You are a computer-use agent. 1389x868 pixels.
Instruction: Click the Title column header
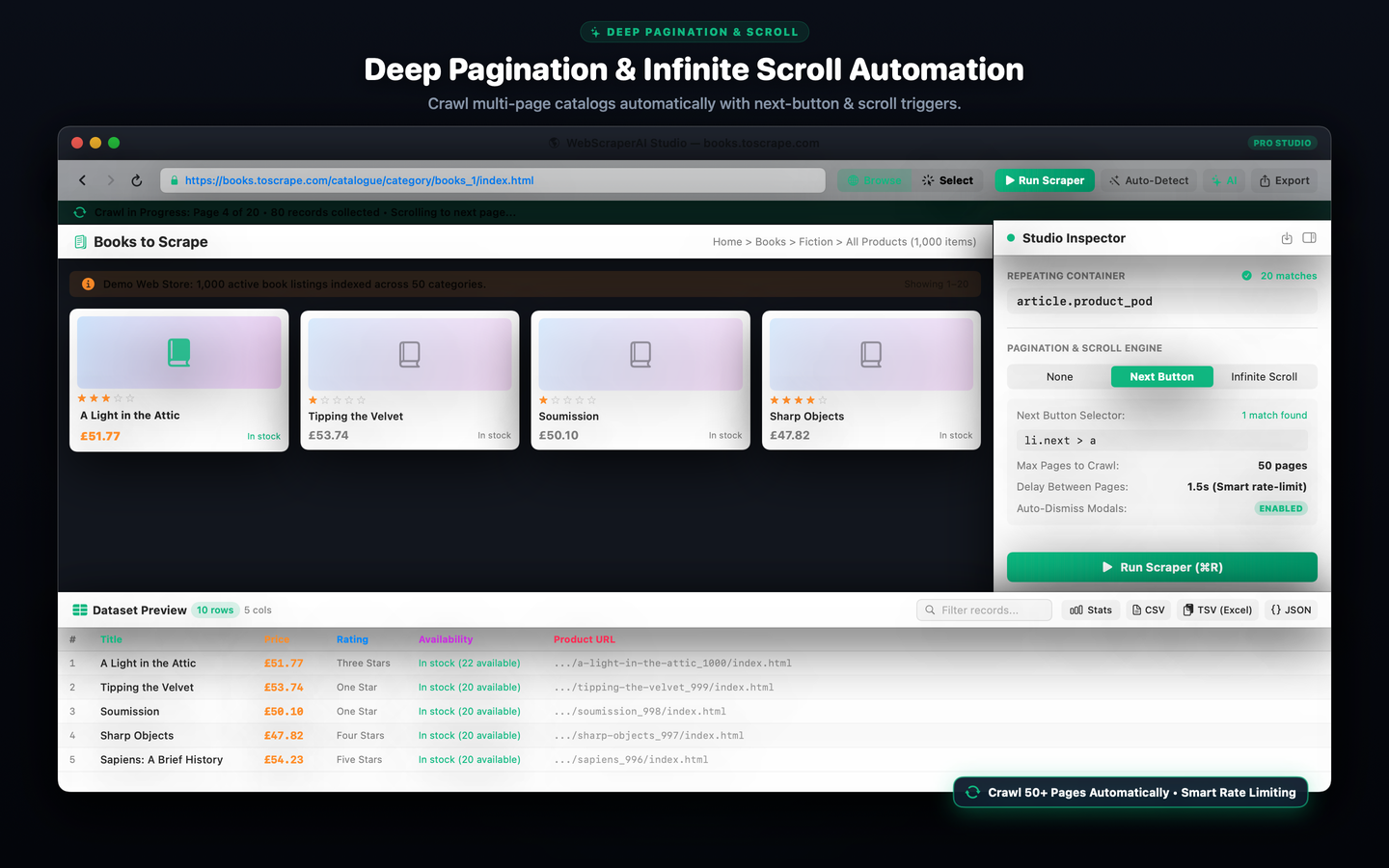[112, 639]
